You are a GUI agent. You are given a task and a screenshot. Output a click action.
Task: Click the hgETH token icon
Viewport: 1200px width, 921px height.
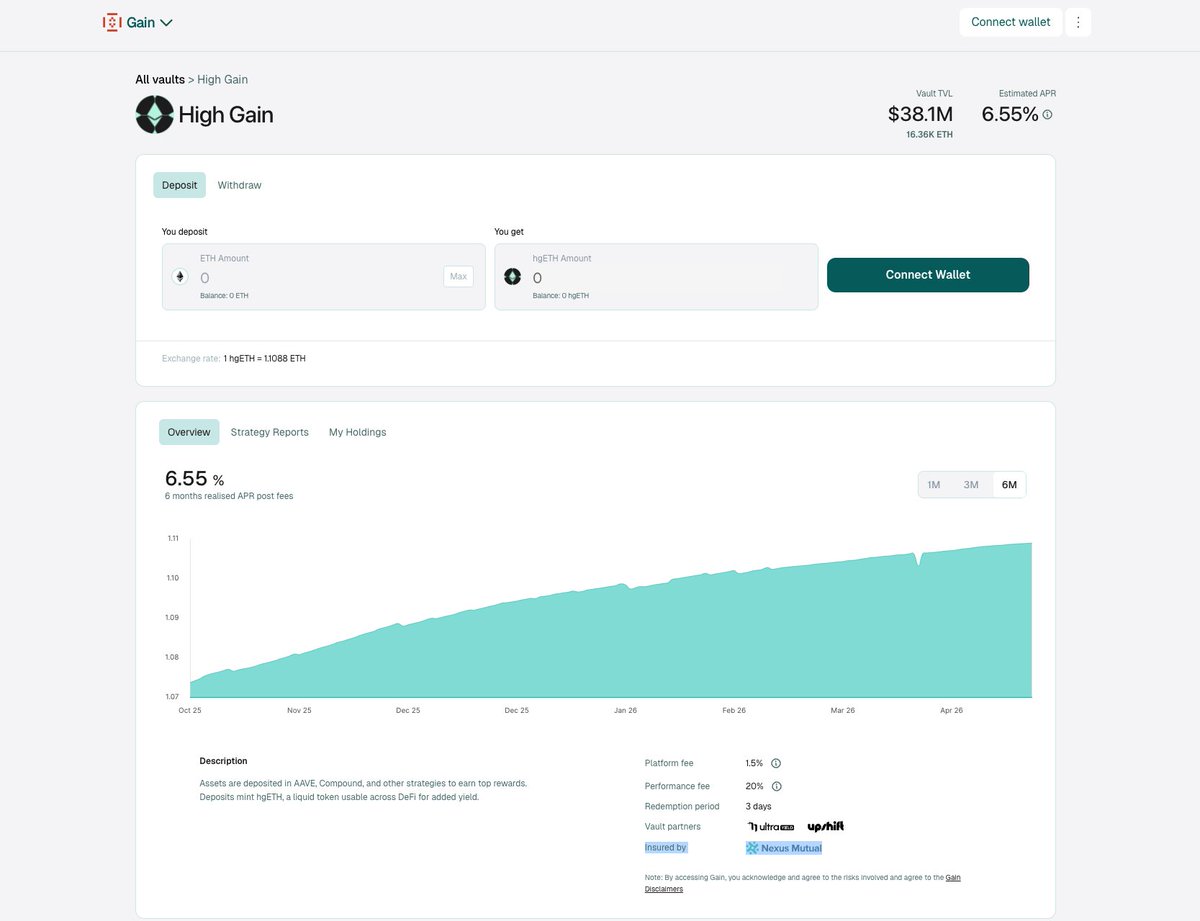(512, 277)
